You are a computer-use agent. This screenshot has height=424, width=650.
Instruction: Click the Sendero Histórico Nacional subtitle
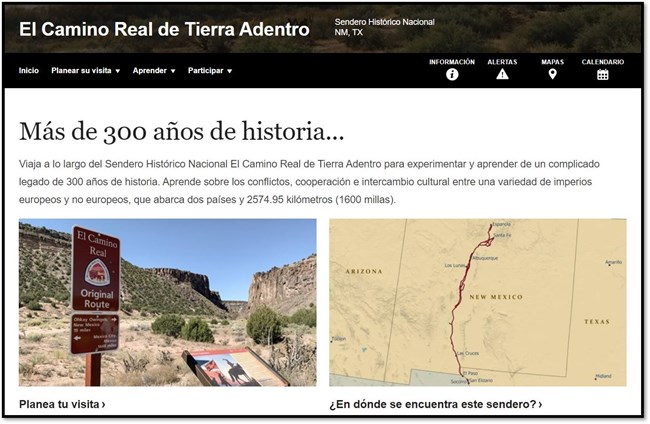[x=385, y=22]
